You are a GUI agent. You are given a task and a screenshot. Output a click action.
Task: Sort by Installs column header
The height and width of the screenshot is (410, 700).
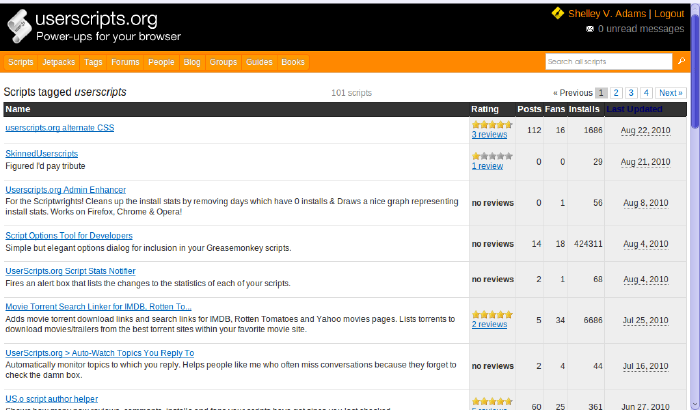pyautogui.click(x=584, y=109)
